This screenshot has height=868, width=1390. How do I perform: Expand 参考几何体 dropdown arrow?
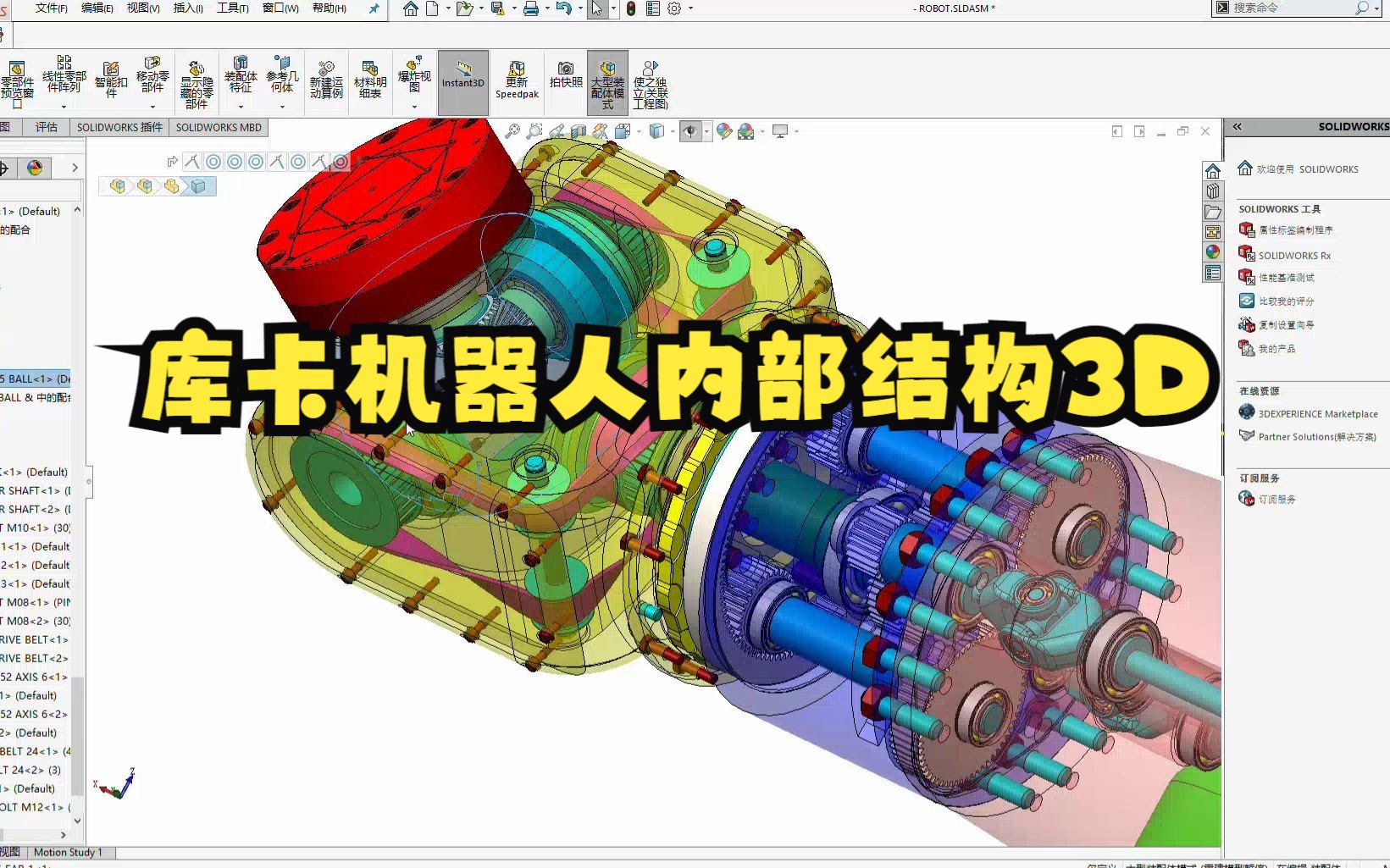(282, 107)
